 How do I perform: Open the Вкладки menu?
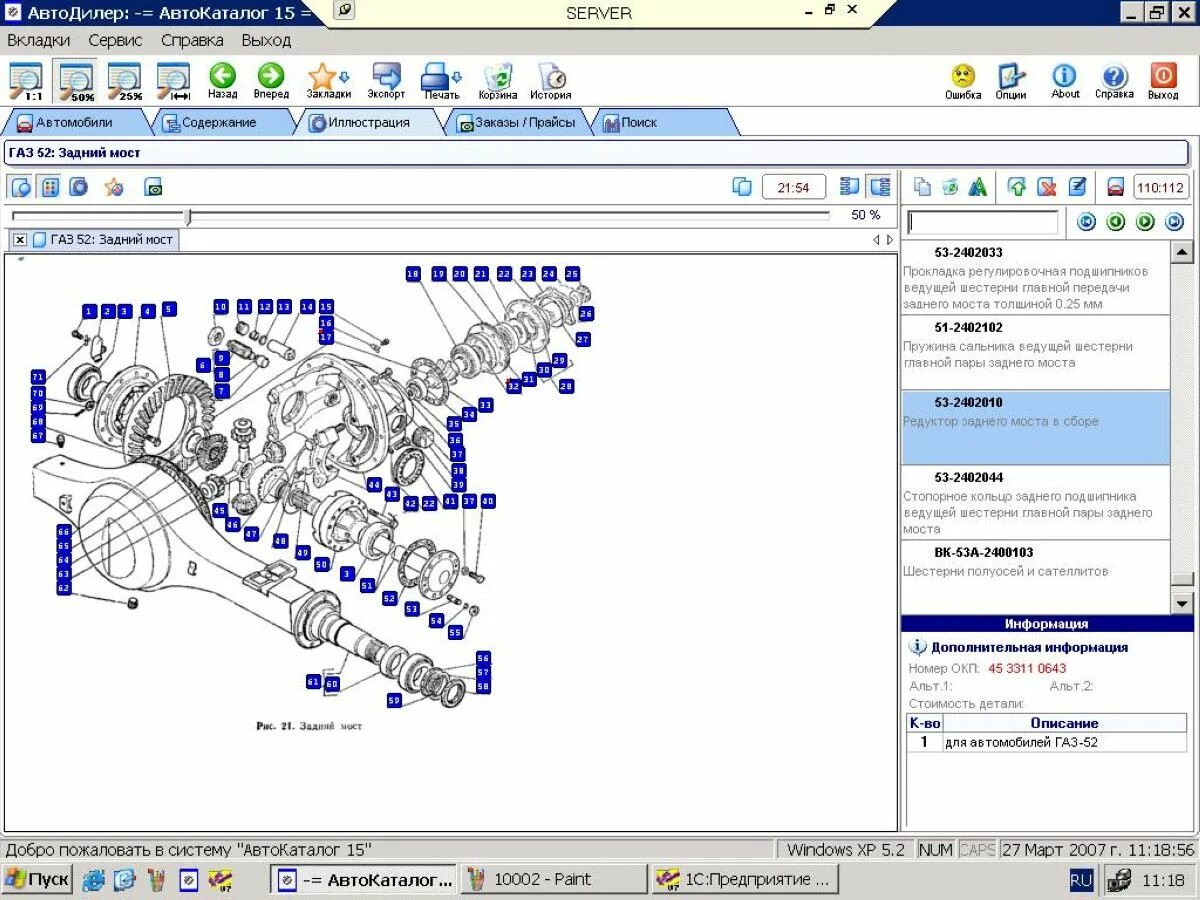click(39, 41)
